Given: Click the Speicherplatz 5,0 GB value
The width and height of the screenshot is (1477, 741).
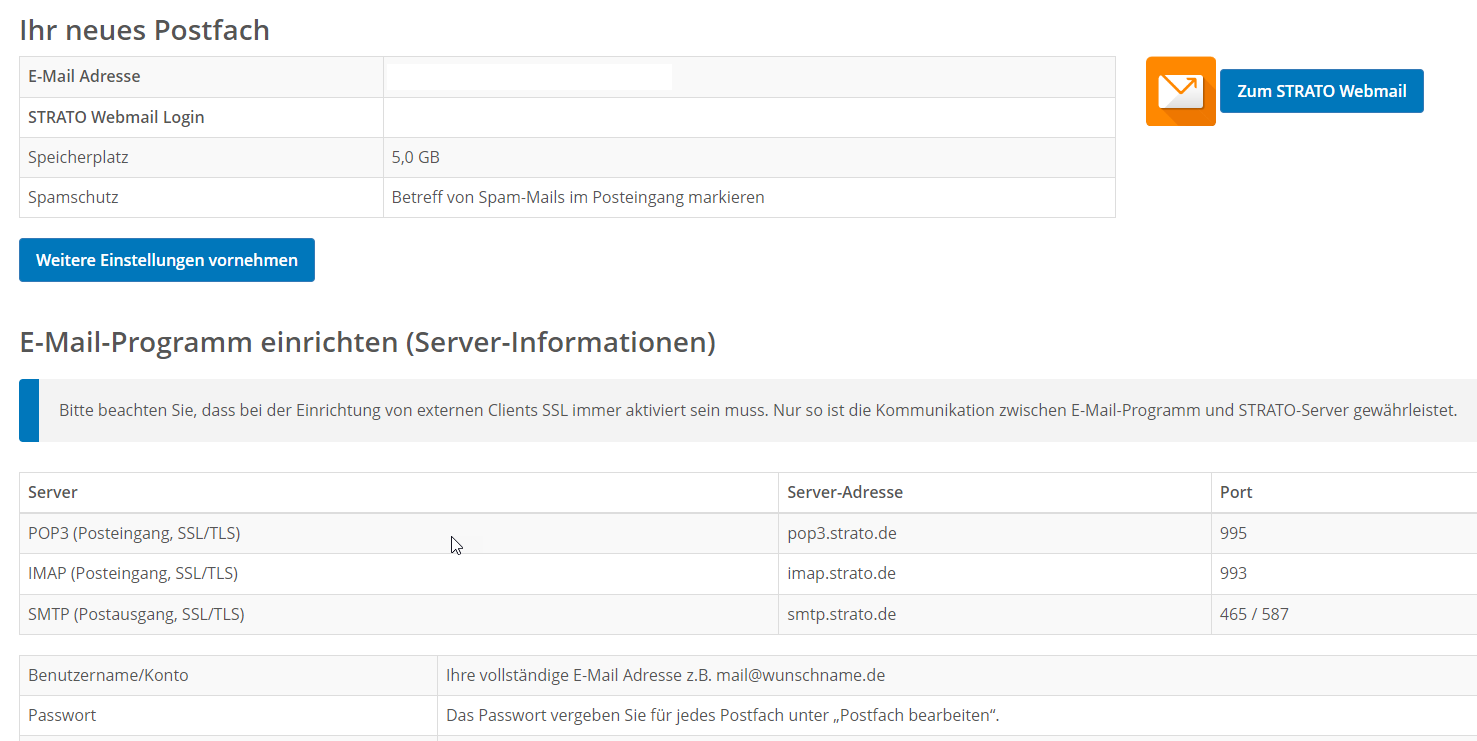Looking at the screenshot, I should [x=415, y=157].
